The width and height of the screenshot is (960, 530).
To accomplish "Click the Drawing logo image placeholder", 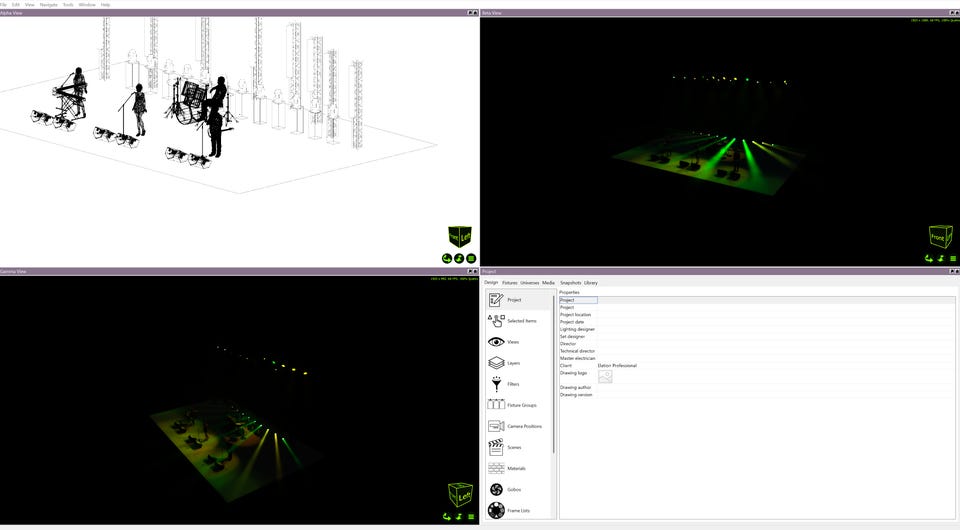I will [605, 376].
